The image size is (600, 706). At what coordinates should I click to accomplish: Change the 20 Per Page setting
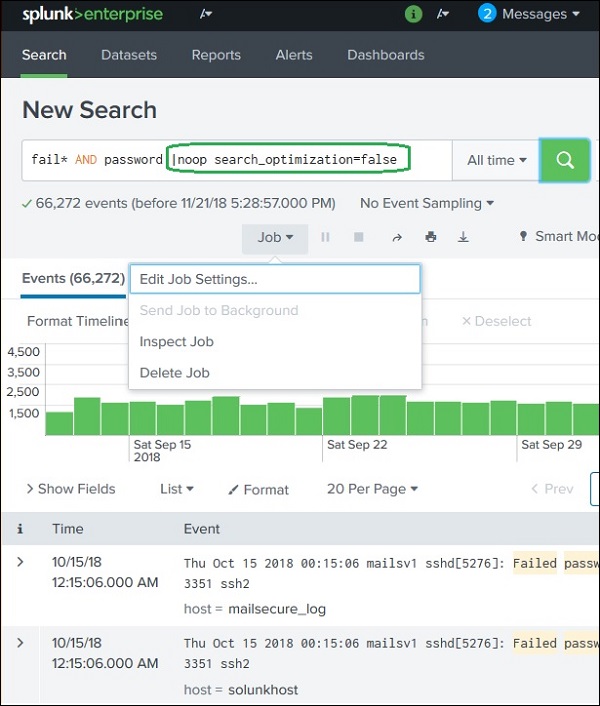click(372, 489)
